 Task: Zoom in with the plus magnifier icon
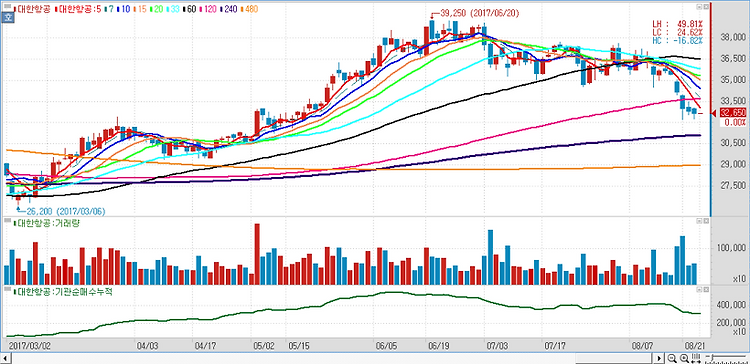684,358
